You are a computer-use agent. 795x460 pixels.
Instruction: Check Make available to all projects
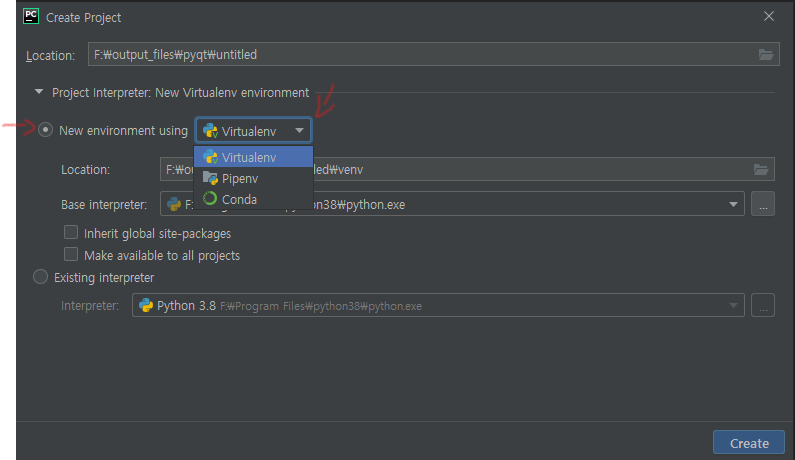pyautogui.click(x=71, y=254)
